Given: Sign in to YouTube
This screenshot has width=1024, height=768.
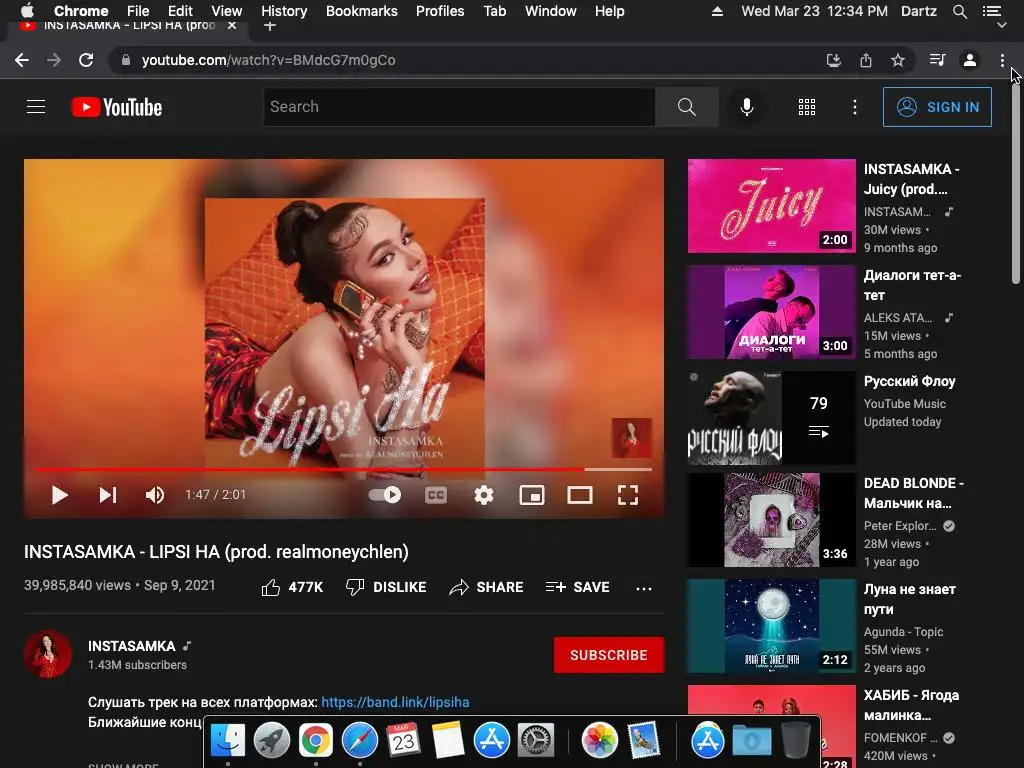Looking at the screenshot, I should [937, 107].
